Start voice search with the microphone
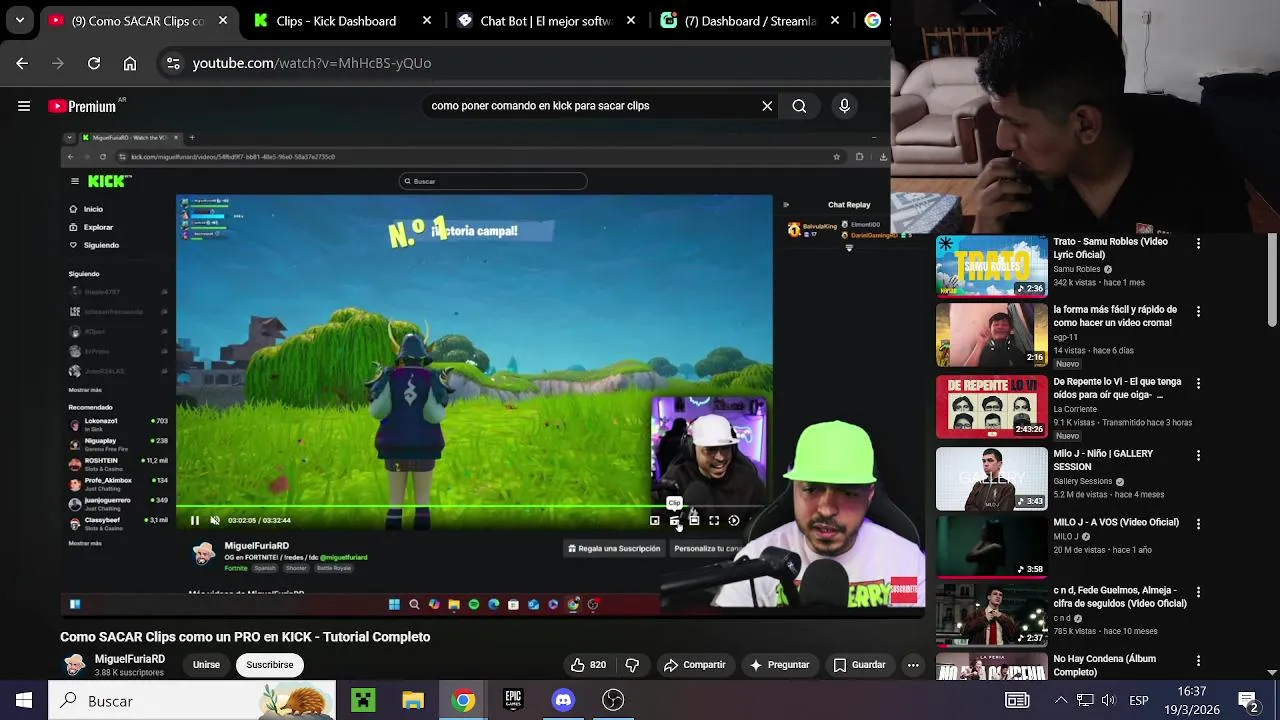This screenshot has height=720, width=1280. pos(845,106)
